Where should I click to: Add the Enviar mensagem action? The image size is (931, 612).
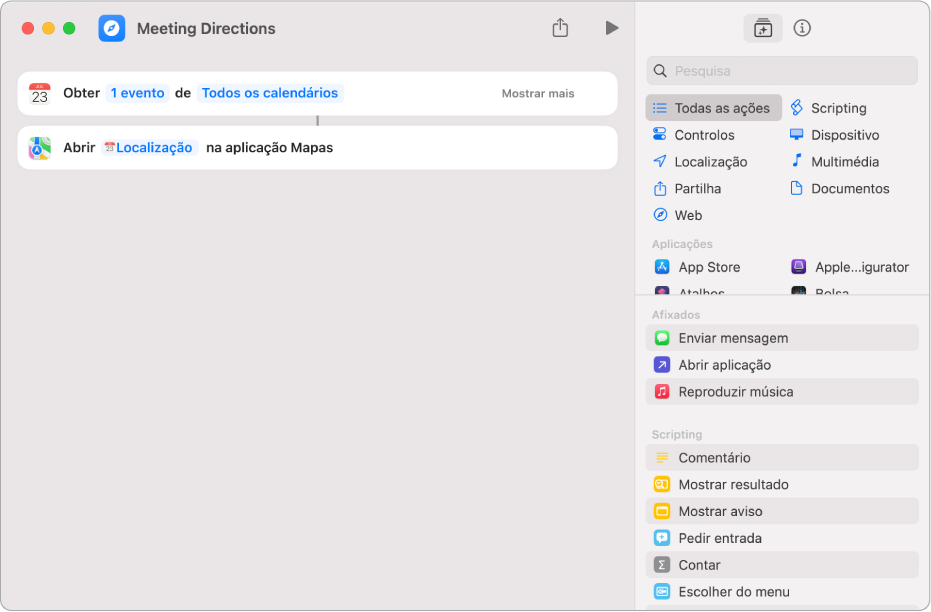781,338
